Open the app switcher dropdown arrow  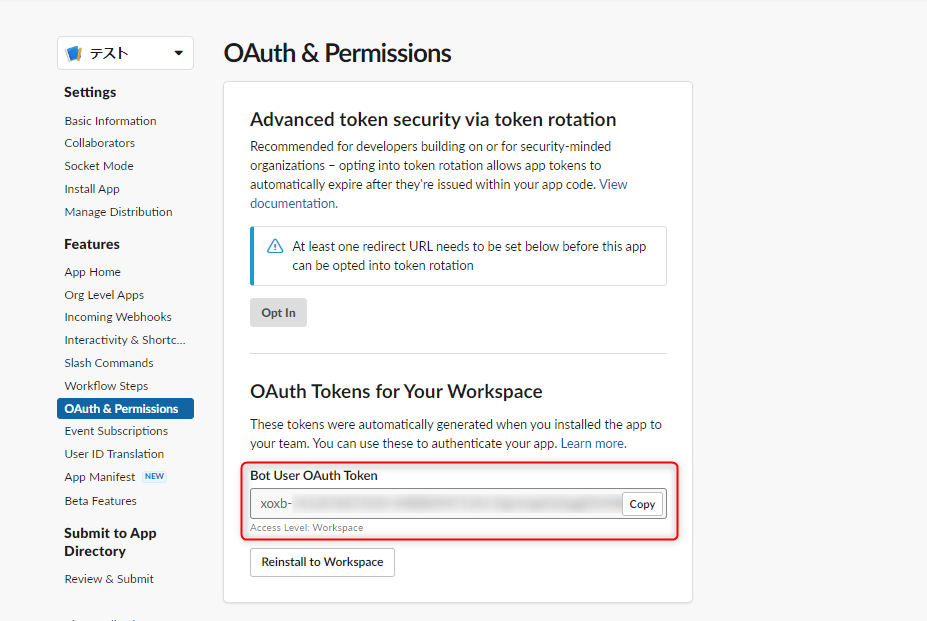point(180,53)
